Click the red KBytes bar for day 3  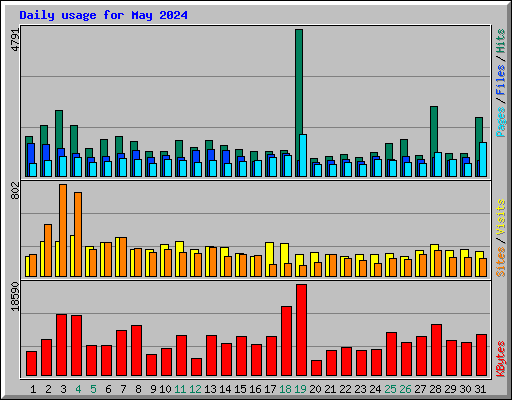pos(61,345)
